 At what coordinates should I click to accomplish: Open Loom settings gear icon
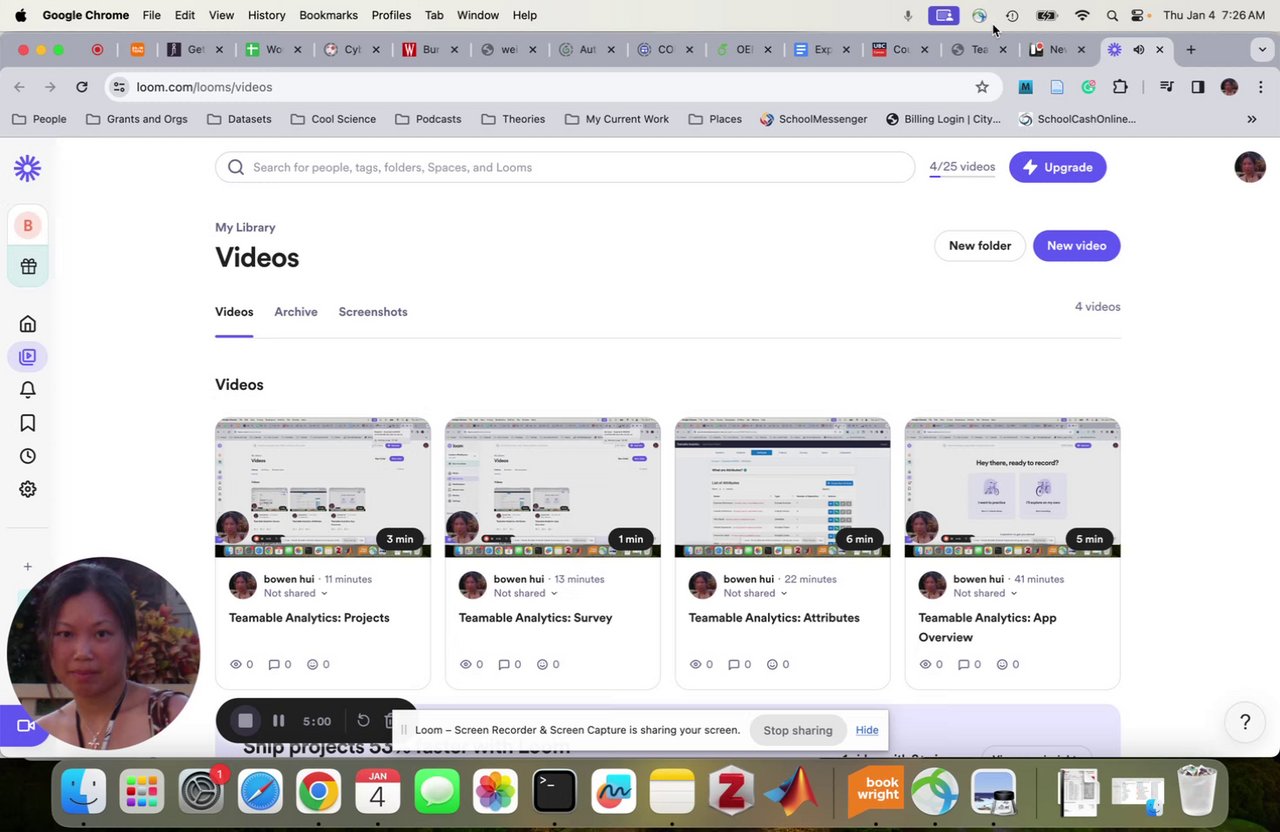point(28,489)
